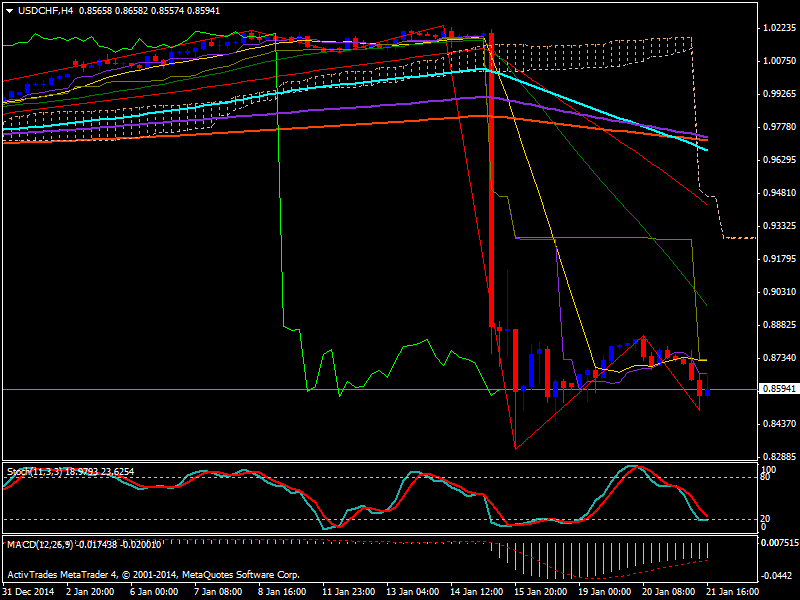Click the 0.97780 price axis label
800x600 pixels.
click(779, 127)
